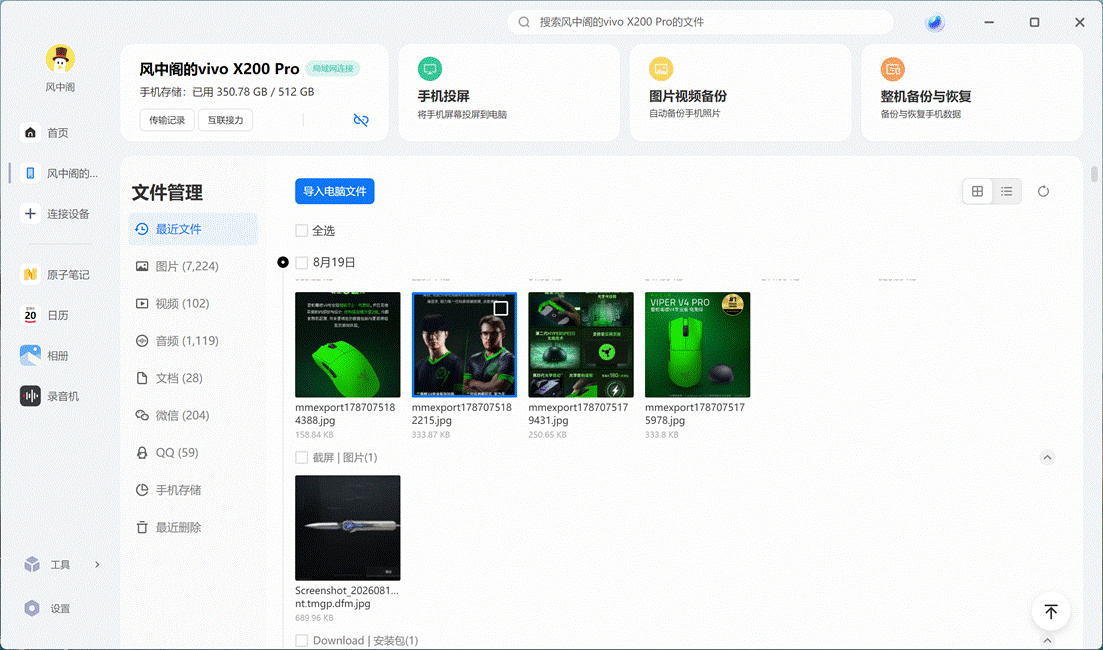Launch the 录音机 recorder app

[49, 396]
